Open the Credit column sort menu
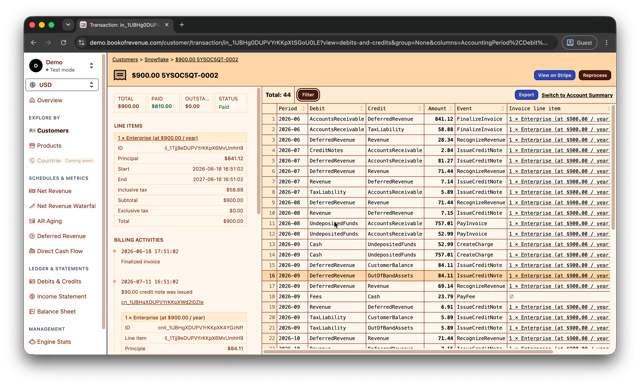Viewport: 640px width, 386px height. tap(420, 109)
